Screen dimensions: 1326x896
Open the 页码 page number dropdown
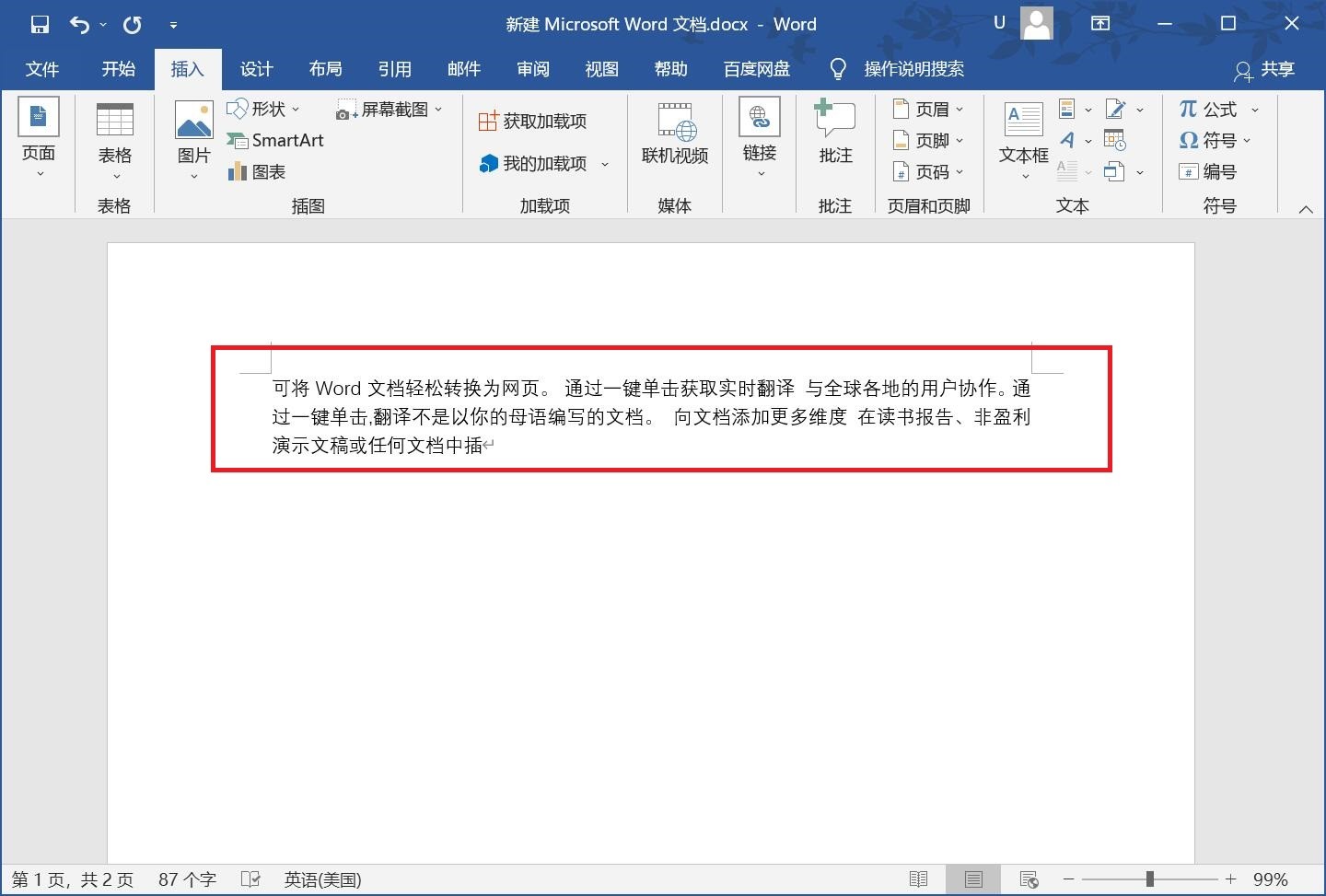click(x=929, y=171)
